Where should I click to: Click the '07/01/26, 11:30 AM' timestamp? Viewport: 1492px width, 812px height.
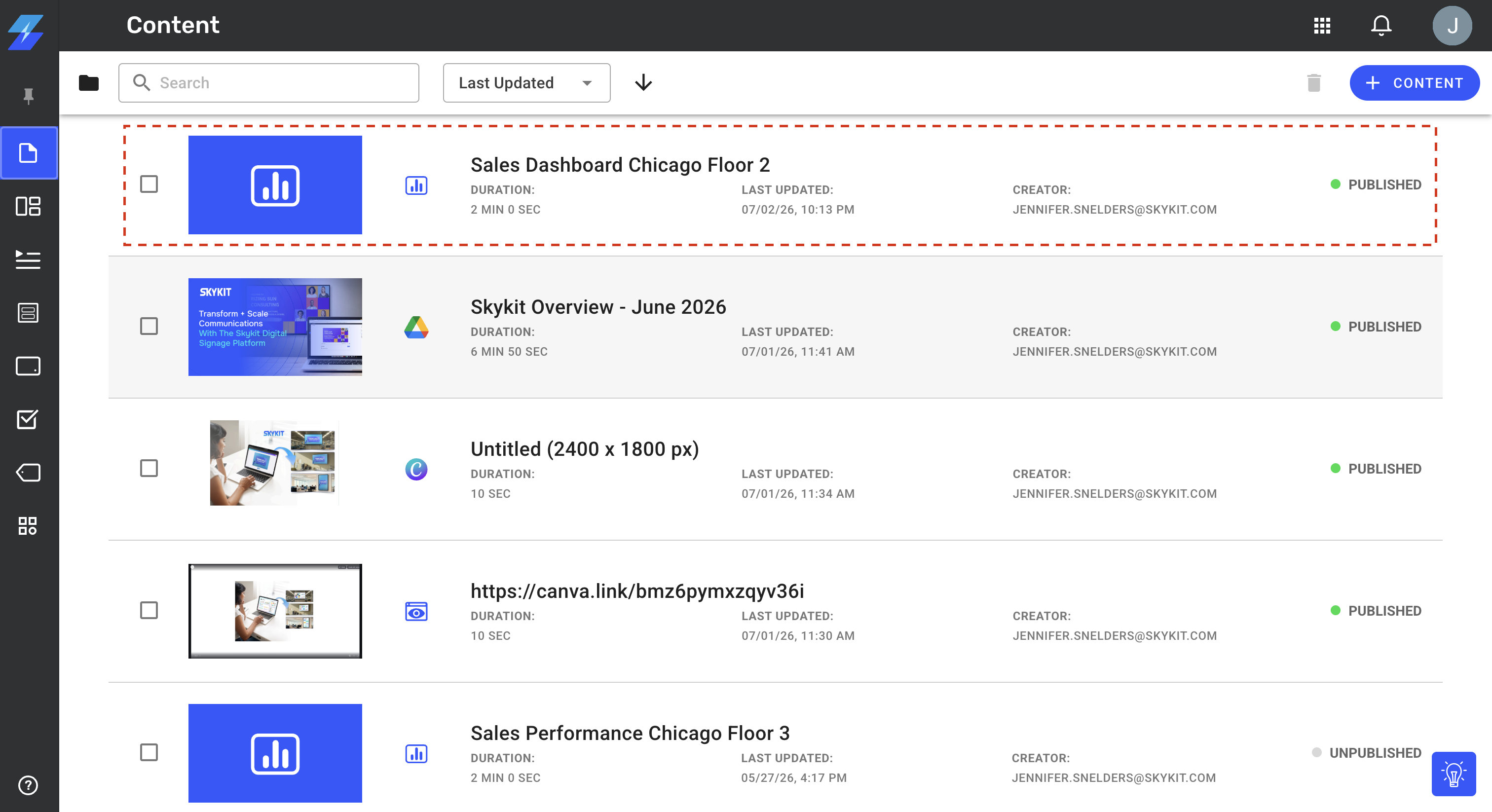(798, 636)
